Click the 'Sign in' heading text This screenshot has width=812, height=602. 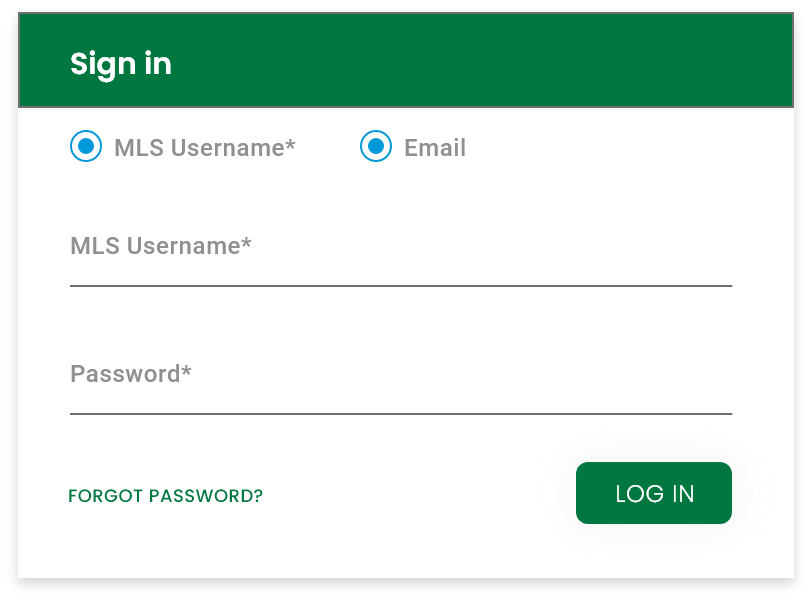[x=121, y=64]
